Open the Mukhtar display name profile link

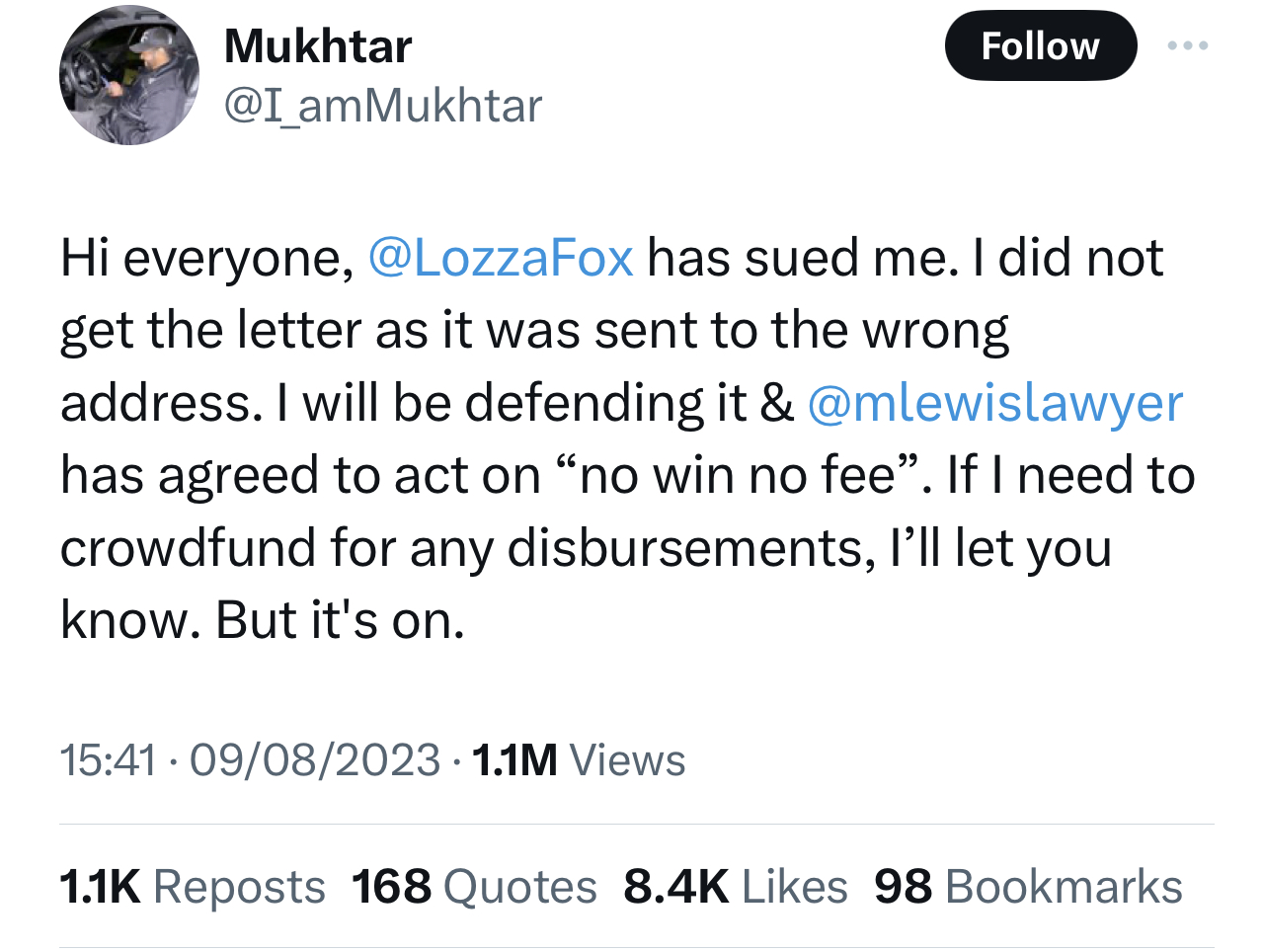[x=318, y=45]
